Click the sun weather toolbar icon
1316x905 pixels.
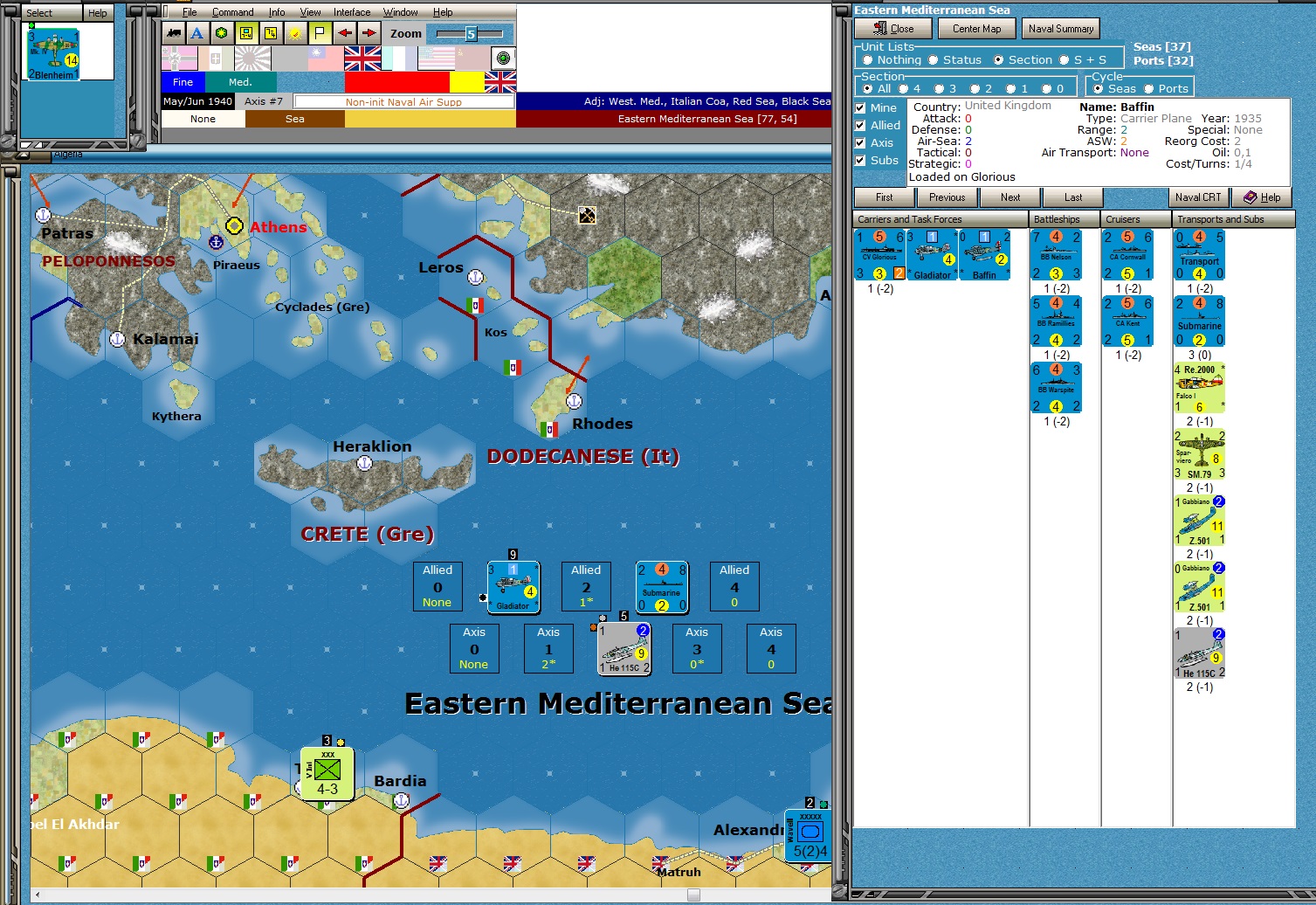click(295, 33)
